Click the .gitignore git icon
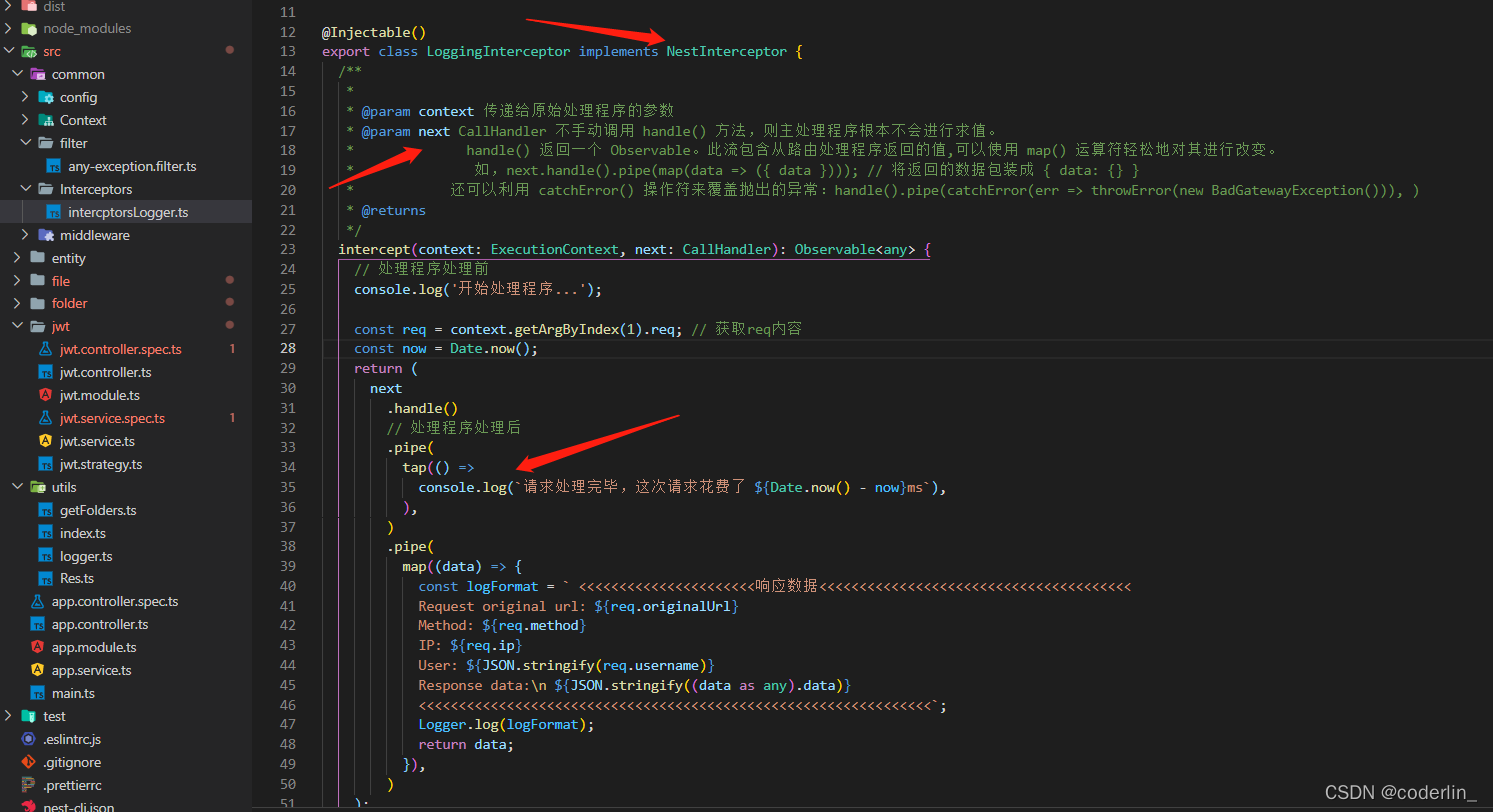The height and width of the screenshot is (812, 1493). (29, 762)
